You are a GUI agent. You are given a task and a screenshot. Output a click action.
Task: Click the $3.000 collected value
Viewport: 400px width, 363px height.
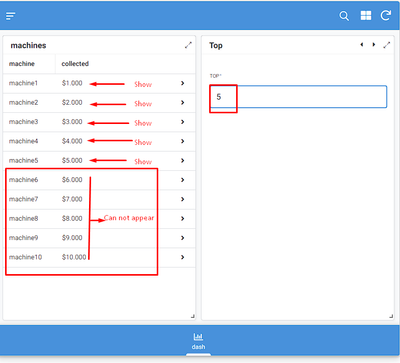72,122
